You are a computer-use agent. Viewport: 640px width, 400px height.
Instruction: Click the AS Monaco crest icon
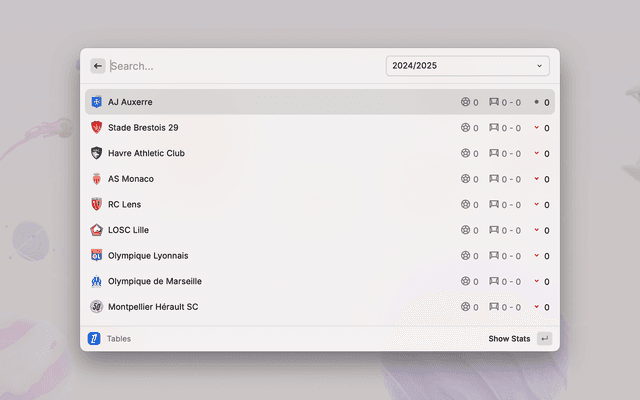[97, 179]
